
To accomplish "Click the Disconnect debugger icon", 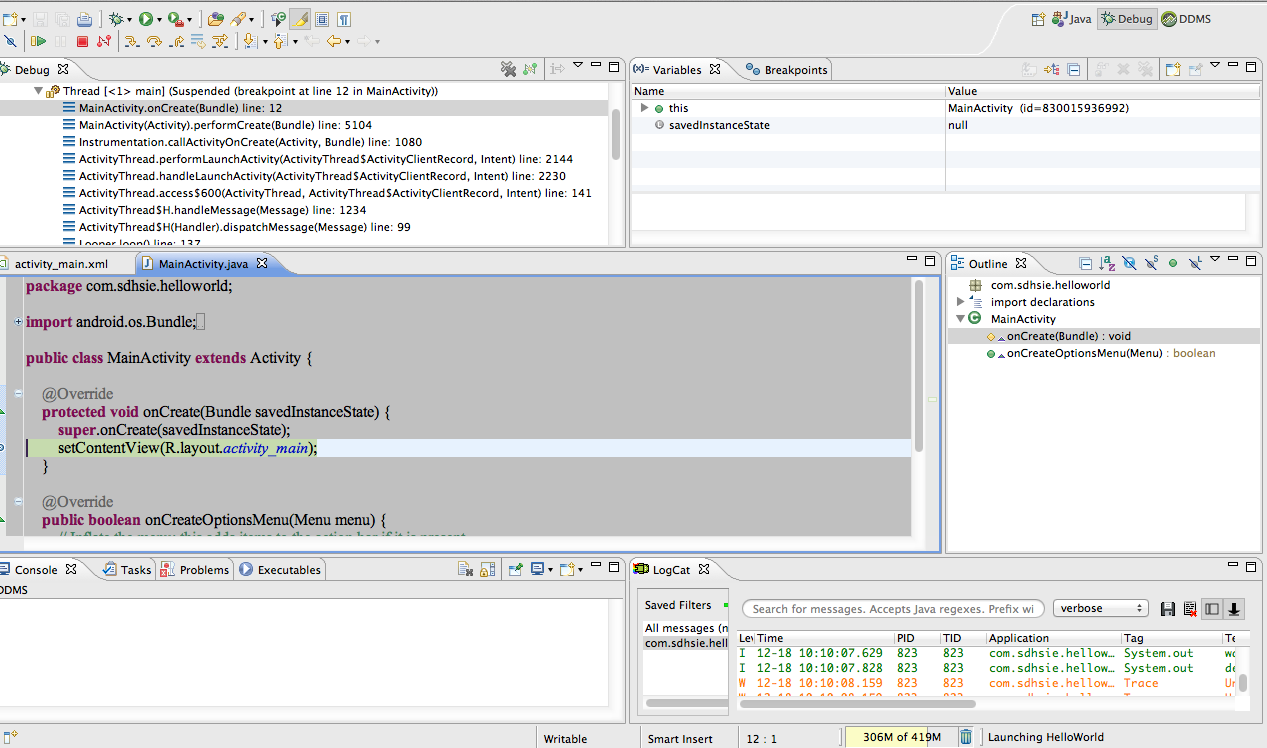I will point(104,42).
